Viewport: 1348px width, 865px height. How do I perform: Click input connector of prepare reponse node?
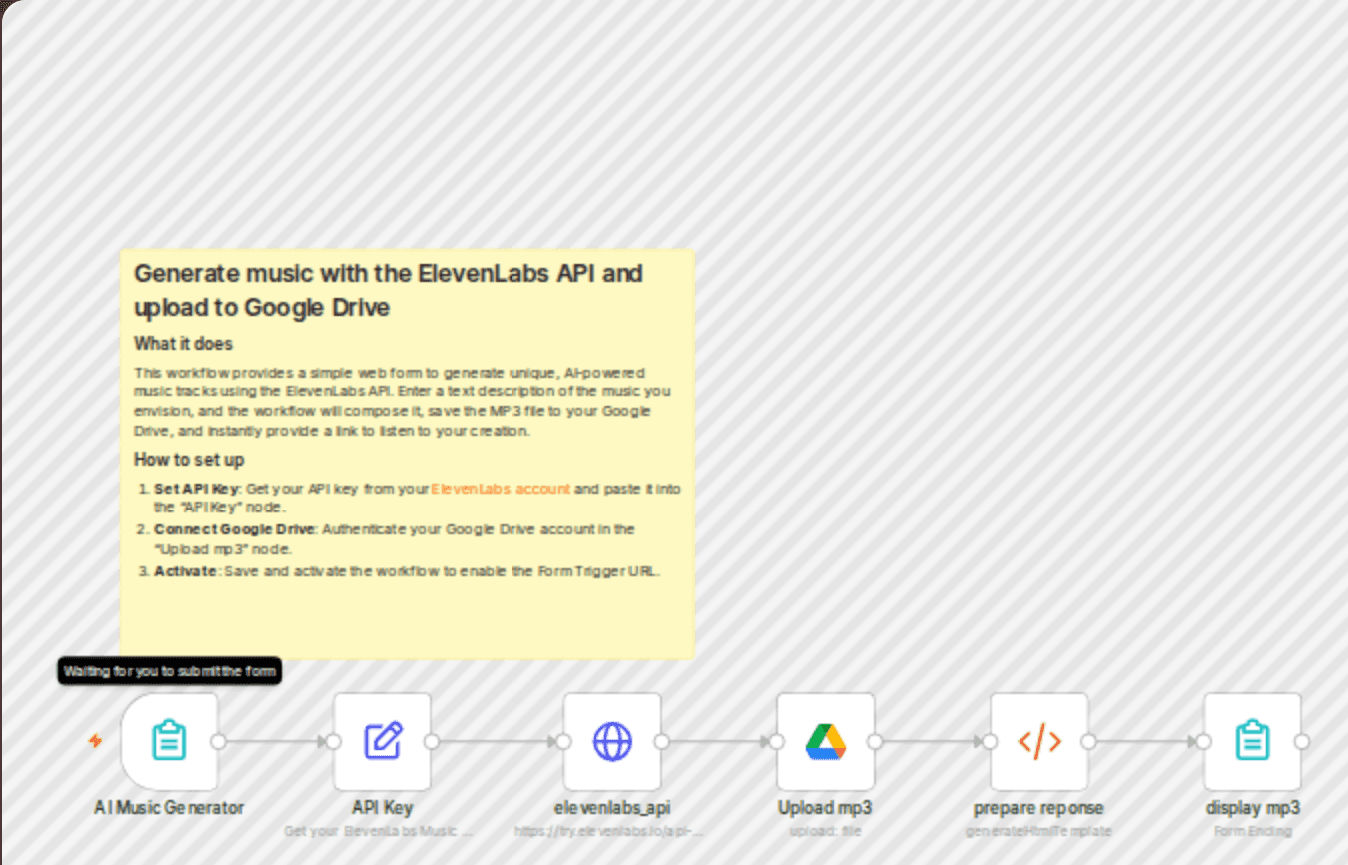point(990,742)
